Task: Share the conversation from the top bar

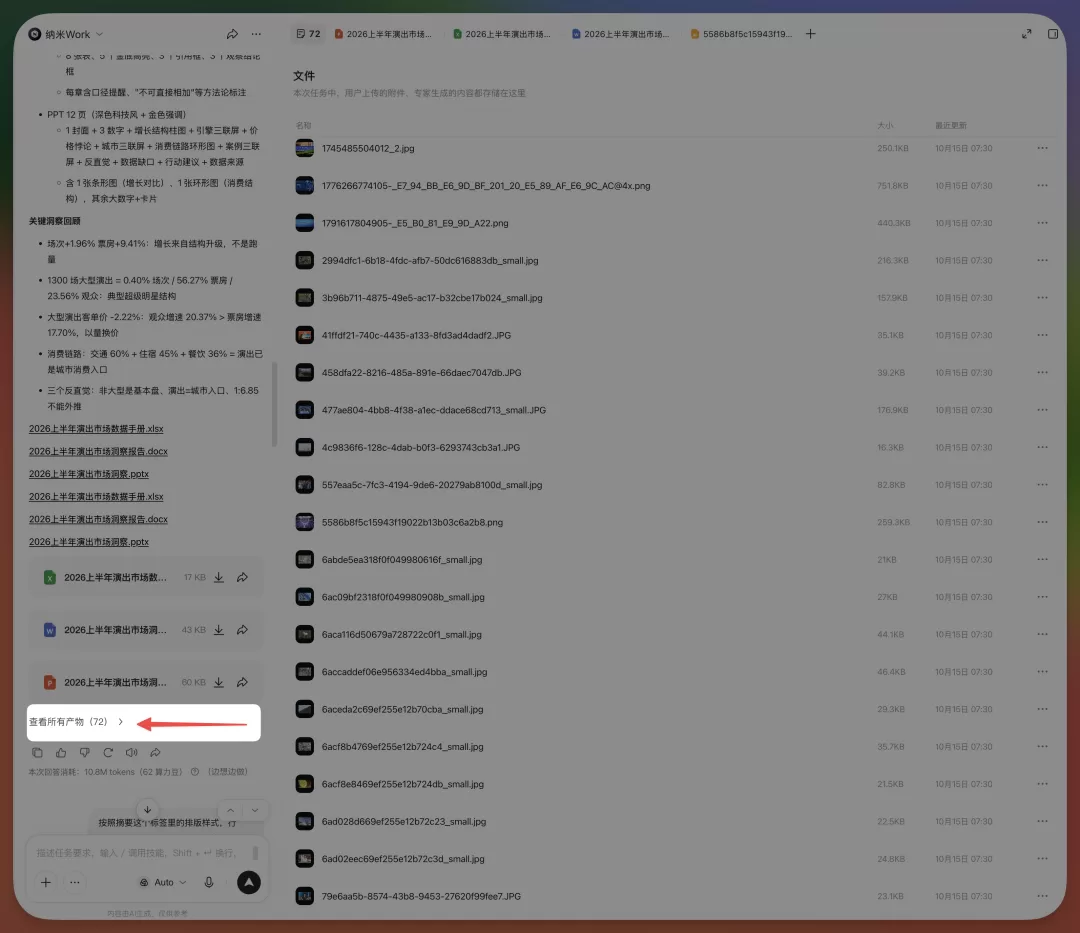Action: tap(232, 34)
